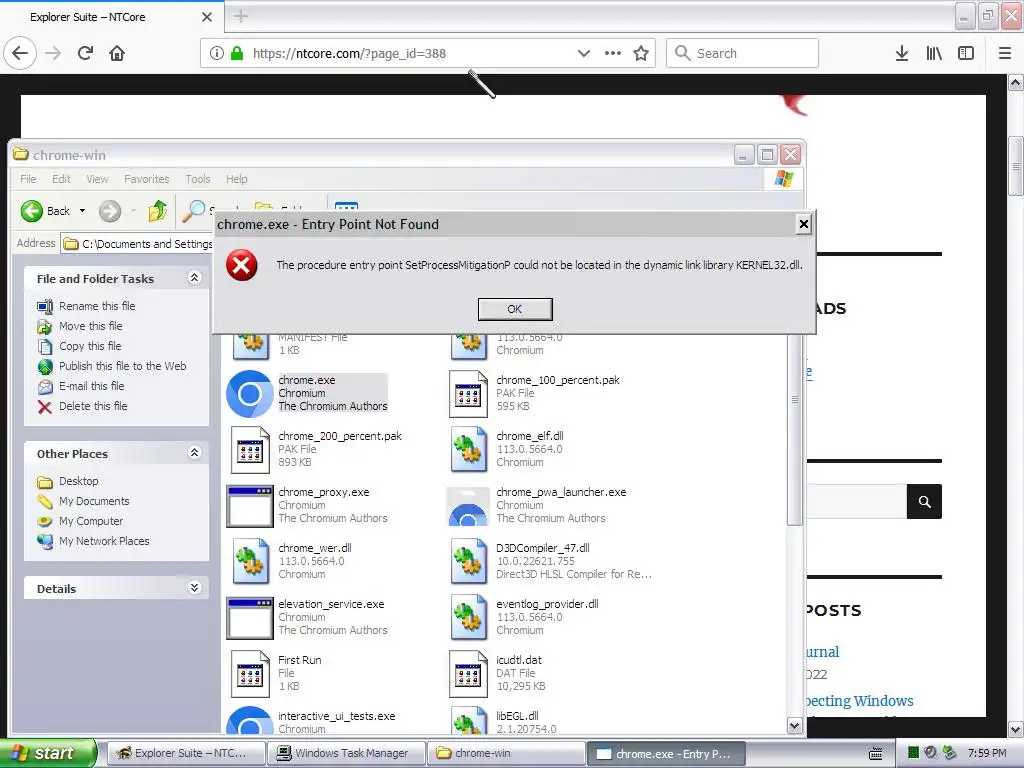Show site information for ntcore.com
The height and width of the screenshot is (768, 1024).
click(217, 53)
